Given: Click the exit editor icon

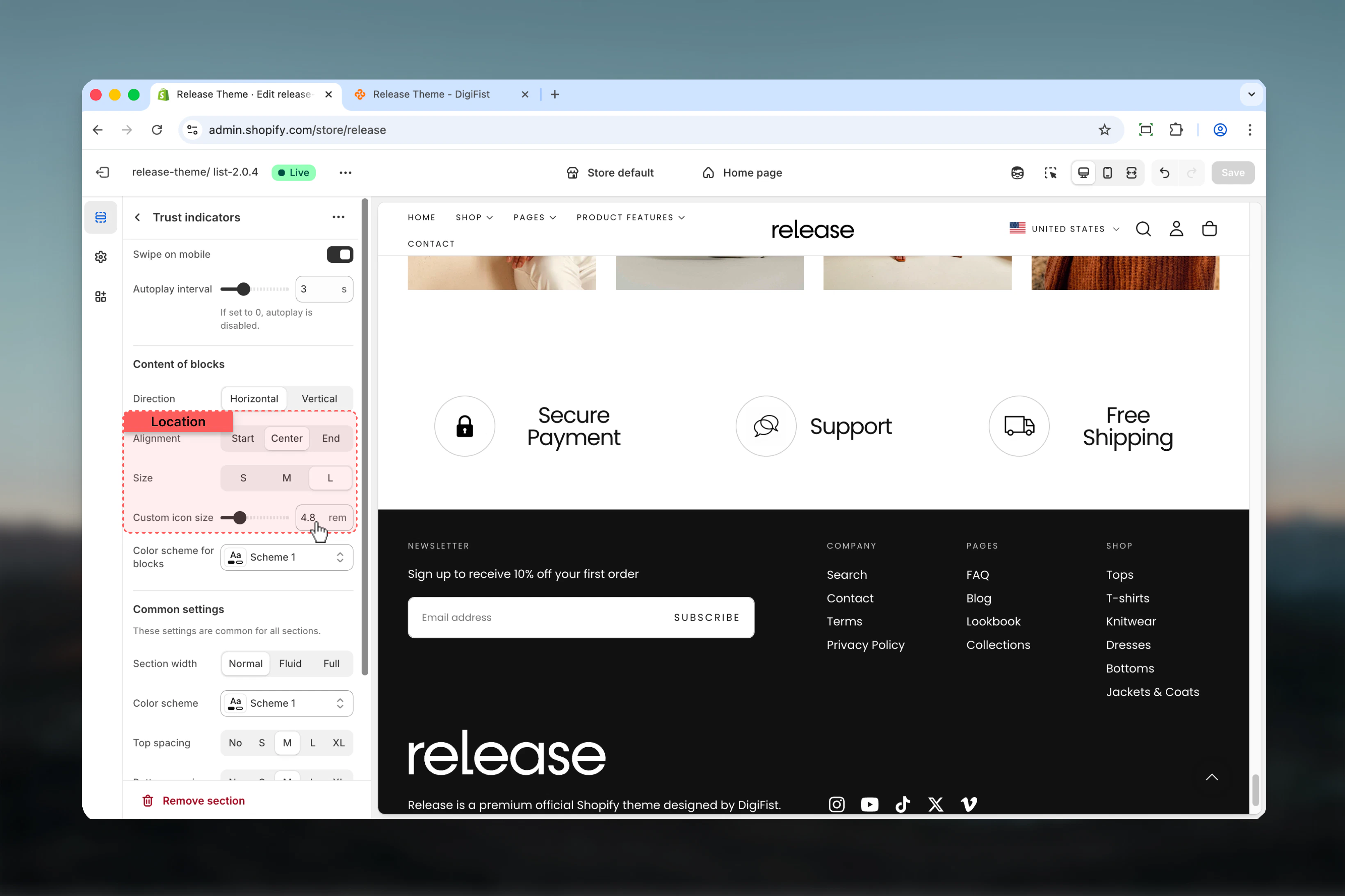Looking at the screenshot, I should (x=103, y=173).
